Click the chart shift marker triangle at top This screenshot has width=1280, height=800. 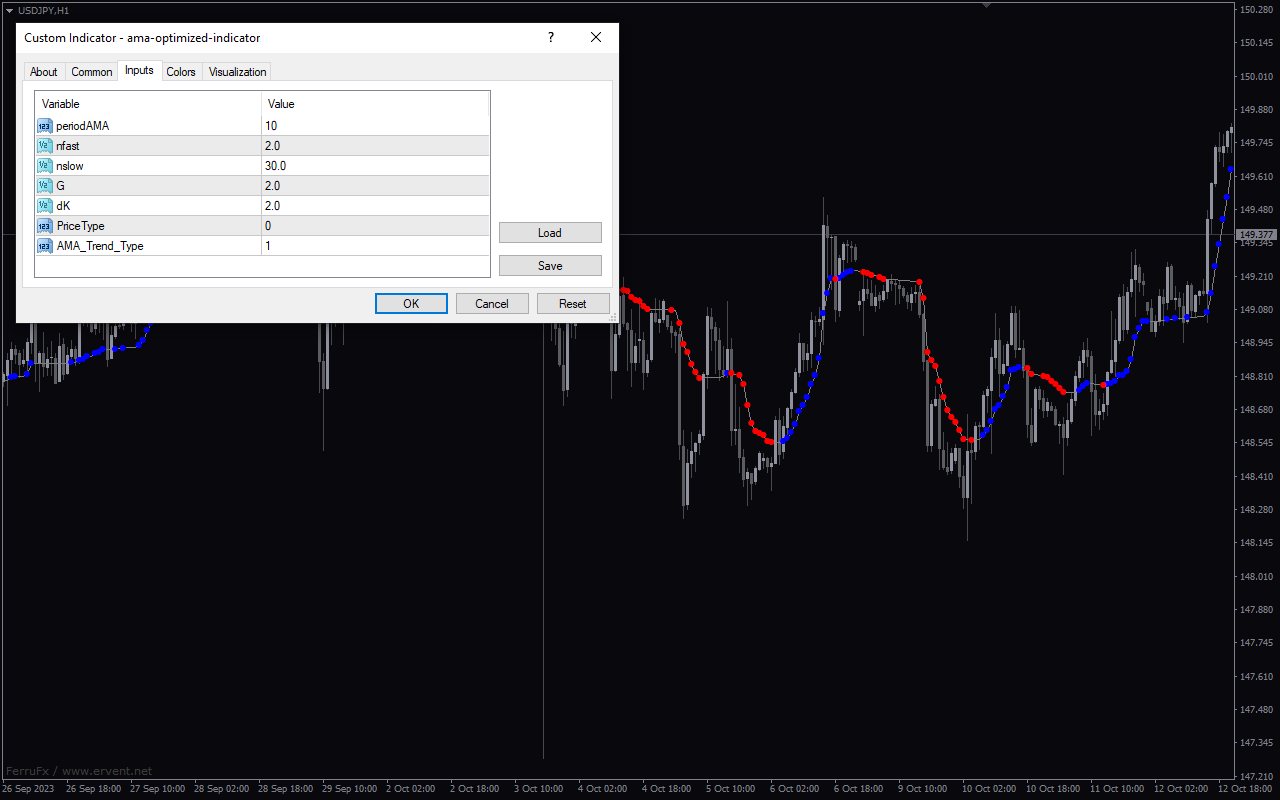pyautogui.click(x=987, y=5)
